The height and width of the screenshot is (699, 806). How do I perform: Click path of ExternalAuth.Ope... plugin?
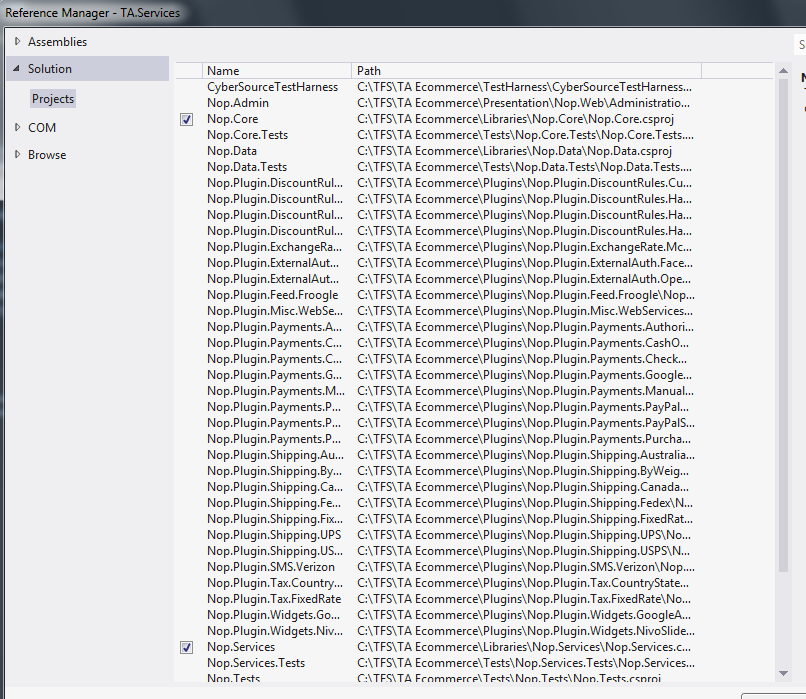[524, 279]
